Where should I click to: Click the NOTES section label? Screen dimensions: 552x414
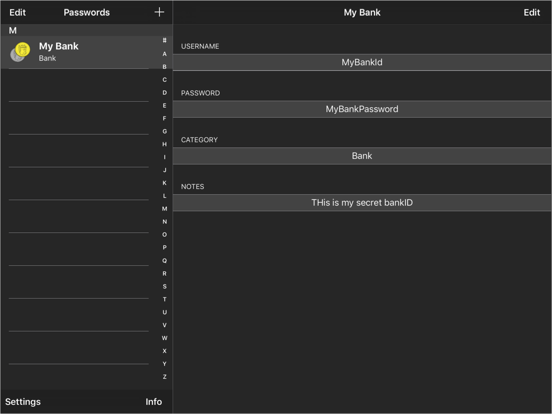pyautogui.click(x=192, y=187)
